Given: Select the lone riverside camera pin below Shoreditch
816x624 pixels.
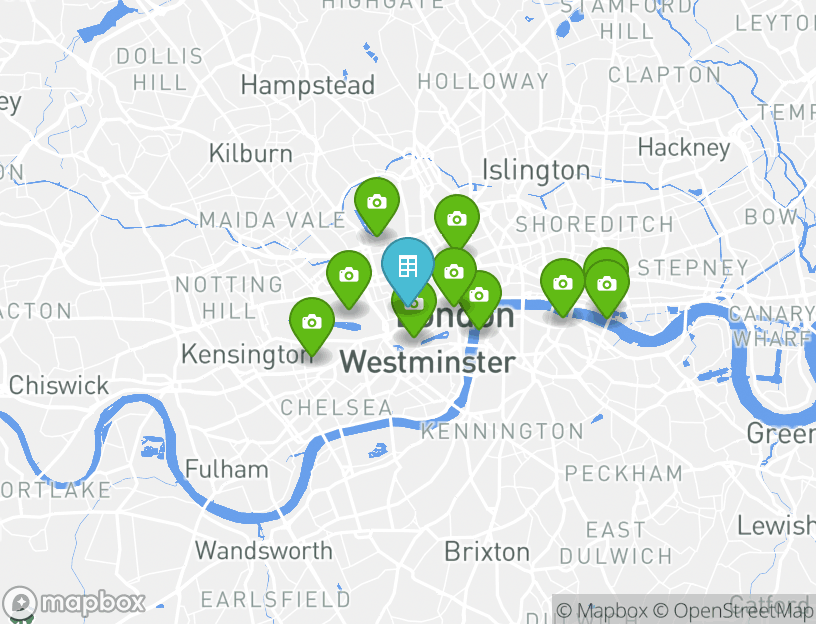Looking at the screenshot, I should (x=563, y=283).
